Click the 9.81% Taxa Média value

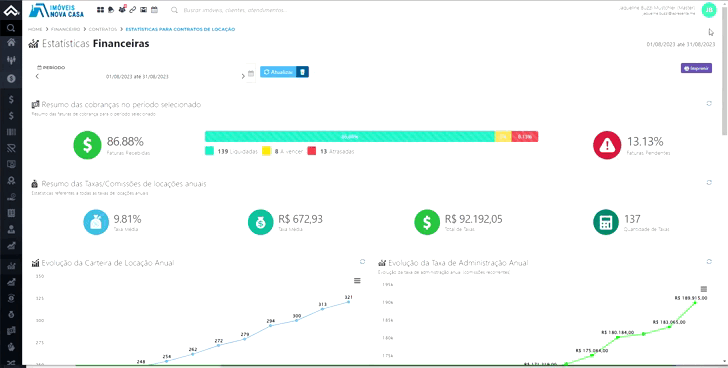127,219
